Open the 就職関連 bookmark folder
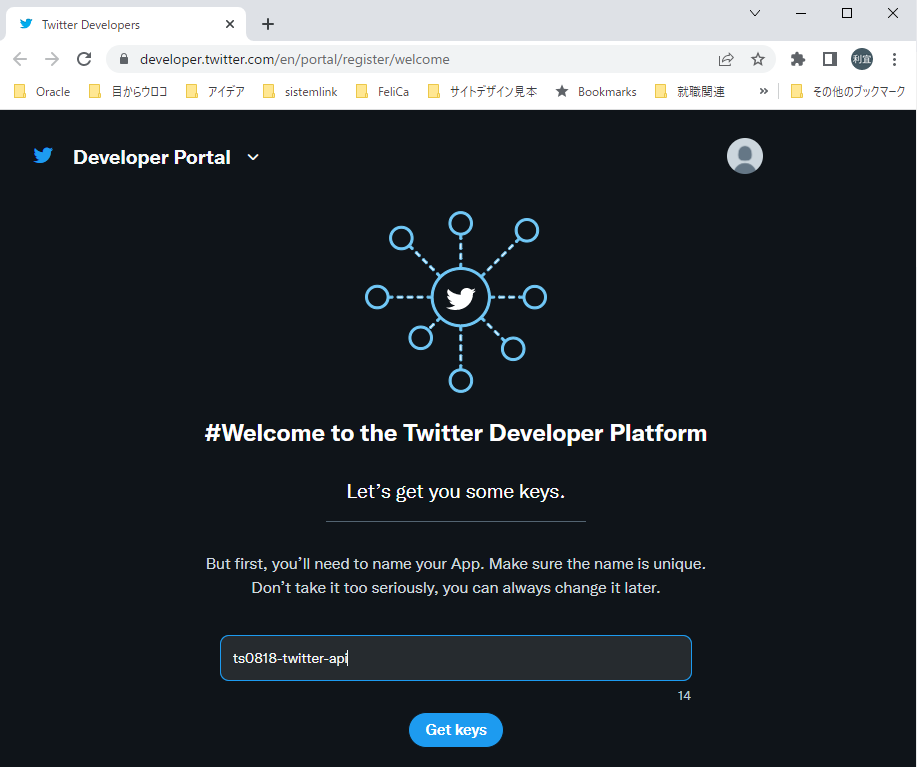This screenshot has height=767, width=917. (x=690, y=91)
